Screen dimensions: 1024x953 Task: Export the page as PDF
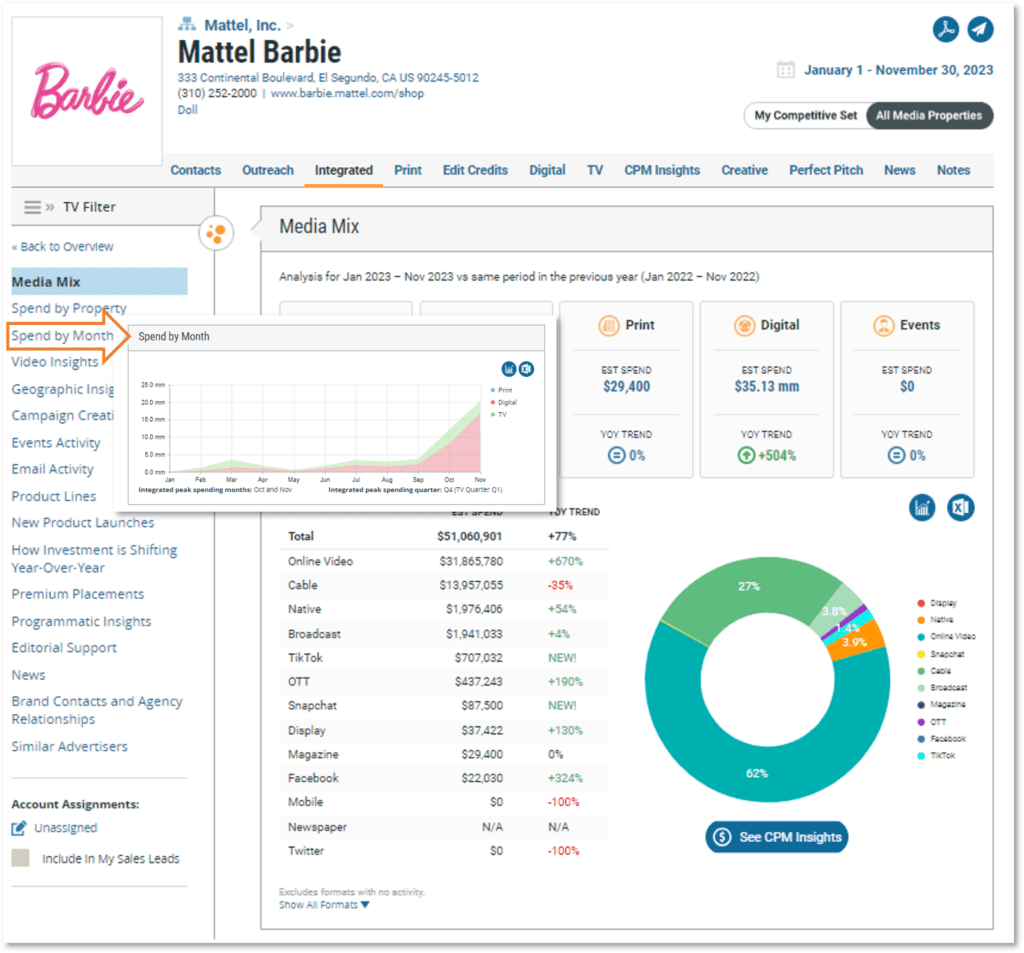(x=945, y=29)
